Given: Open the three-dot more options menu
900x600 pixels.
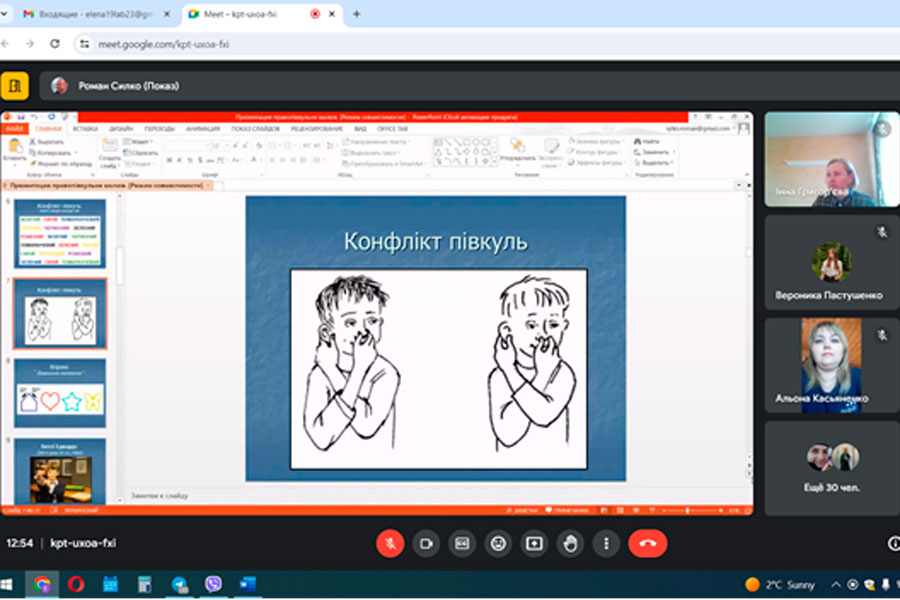Looking at the screenshot, I should point(606,543).
